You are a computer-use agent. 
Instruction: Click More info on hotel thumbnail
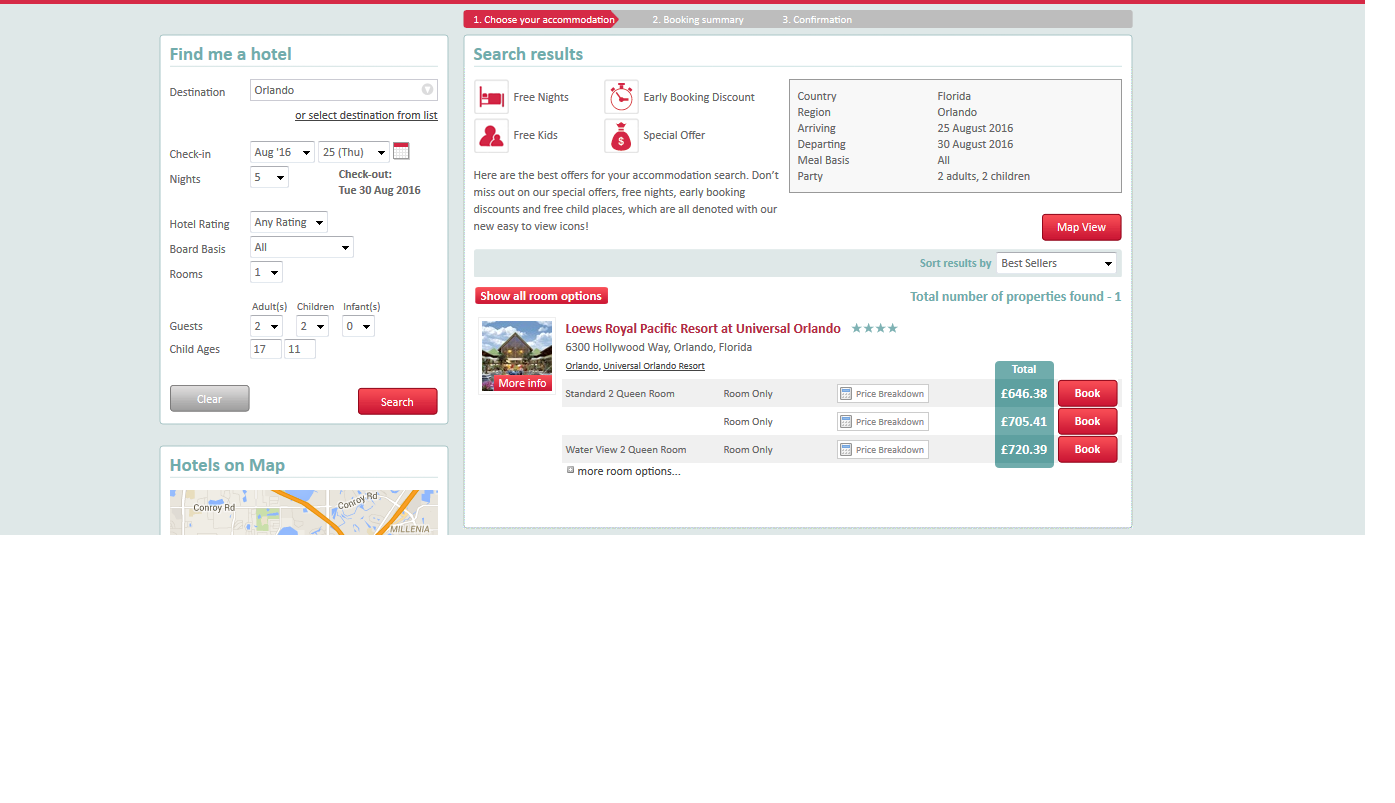coord(523,383)
